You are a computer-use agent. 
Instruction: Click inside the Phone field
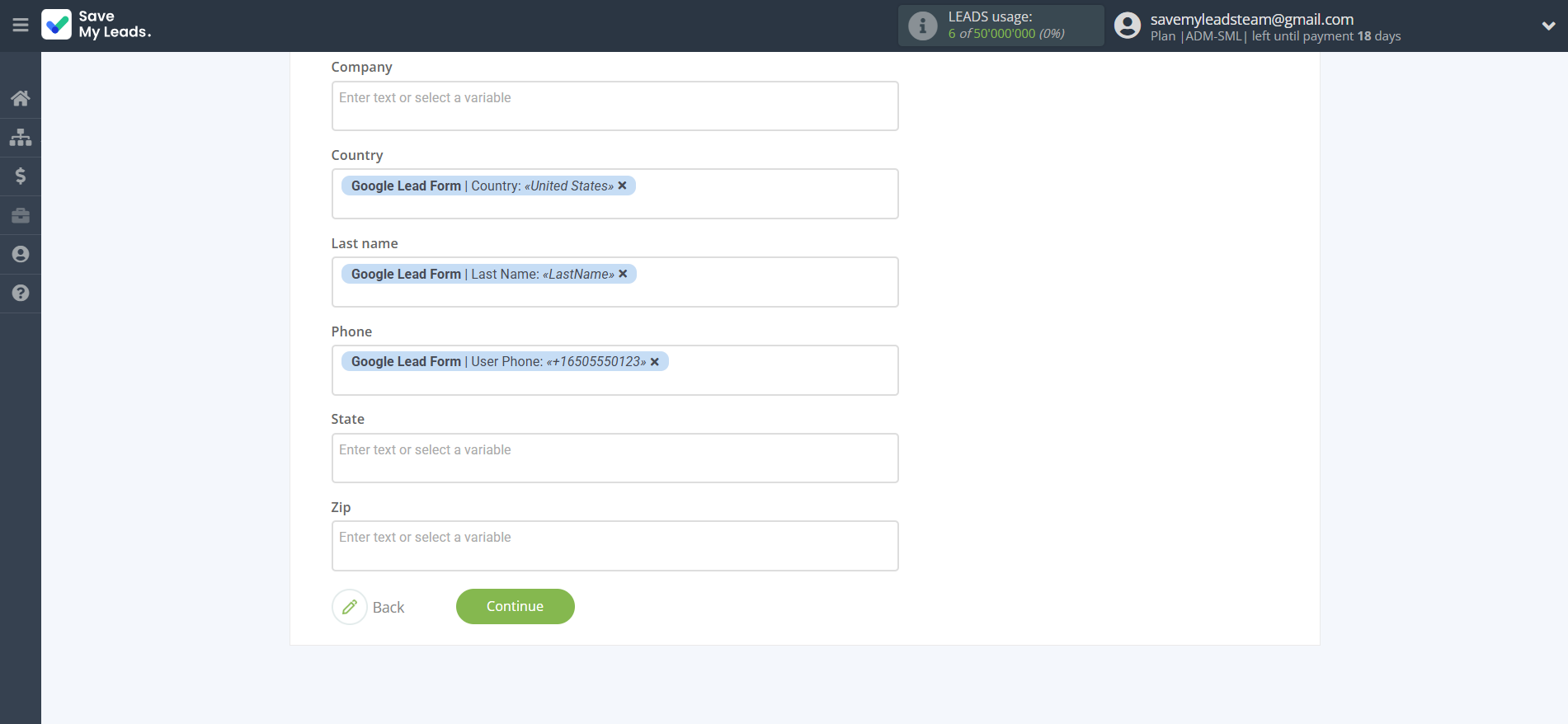point(614,370)
